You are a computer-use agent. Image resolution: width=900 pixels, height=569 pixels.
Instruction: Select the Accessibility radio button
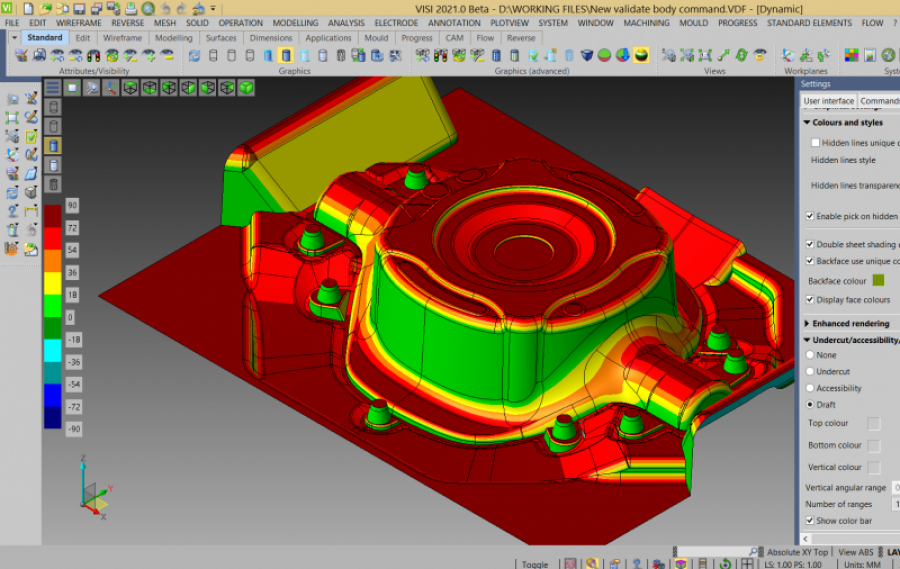810,388
